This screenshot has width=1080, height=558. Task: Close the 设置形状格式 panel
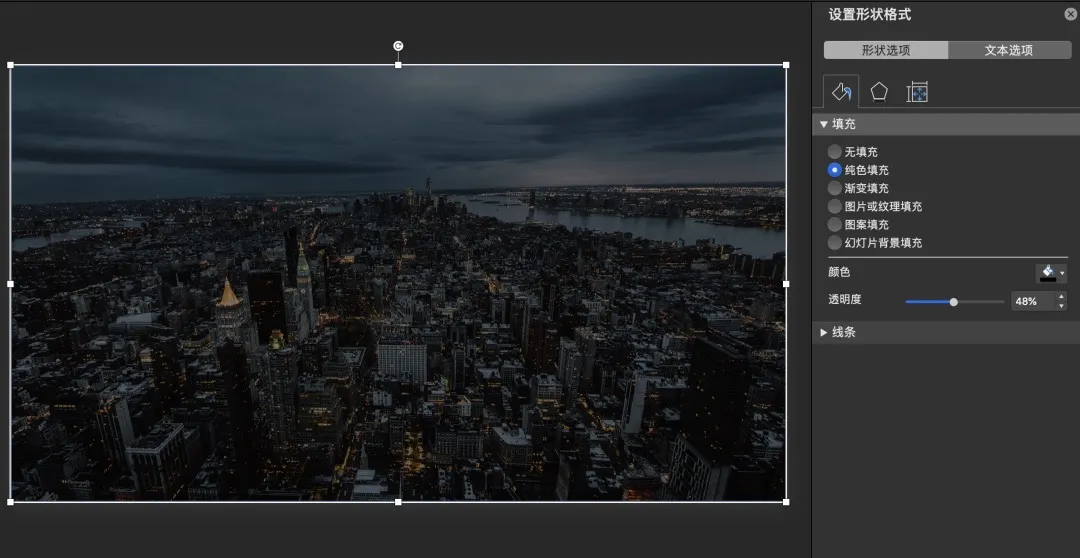1070,14
